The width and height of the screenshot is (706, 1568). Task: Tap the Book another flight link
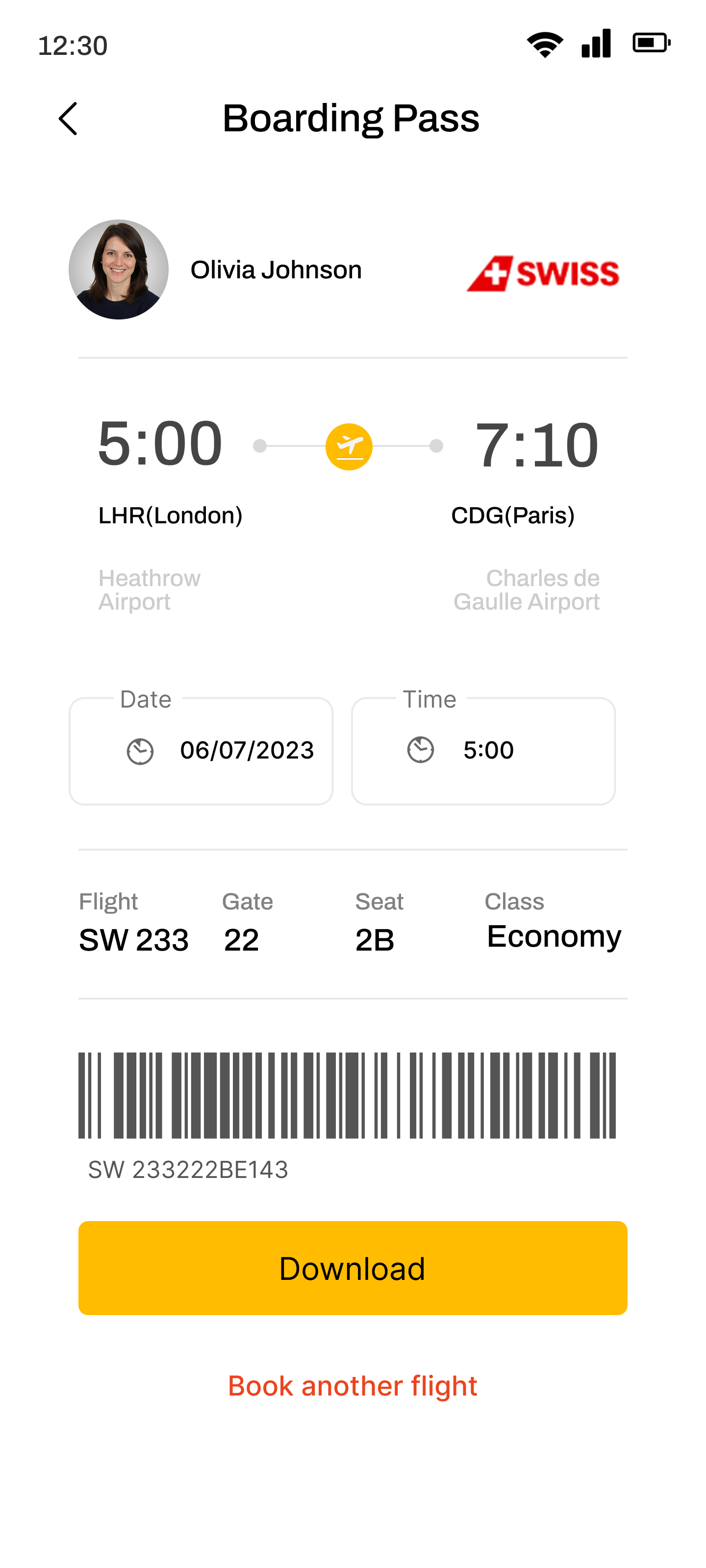[x=353, y=1386]
